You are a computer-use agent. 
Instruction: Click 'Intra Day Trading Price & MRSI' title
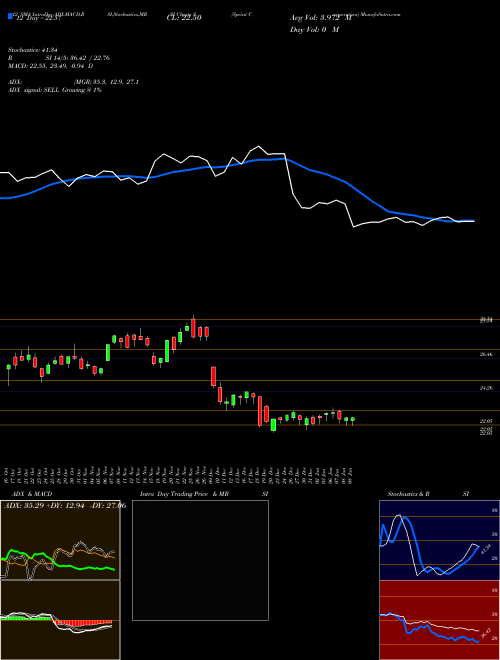204,494
